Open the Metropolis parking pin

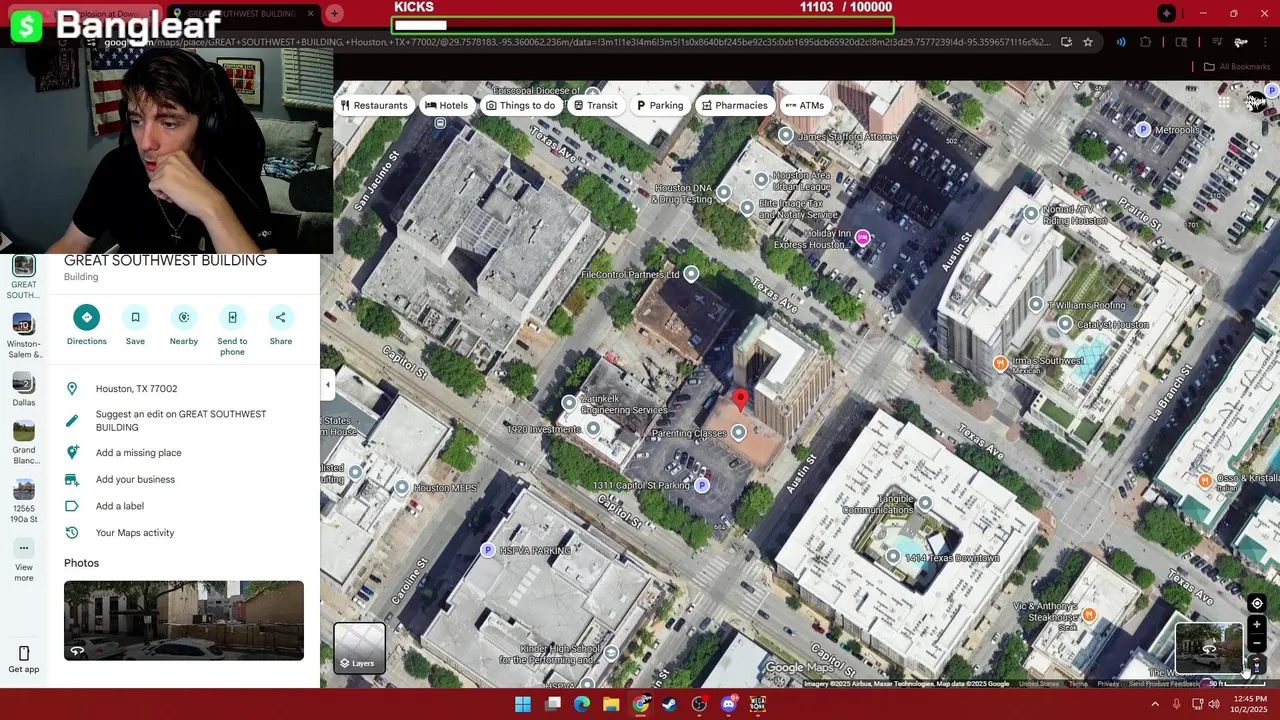(x=1143, y=130)
